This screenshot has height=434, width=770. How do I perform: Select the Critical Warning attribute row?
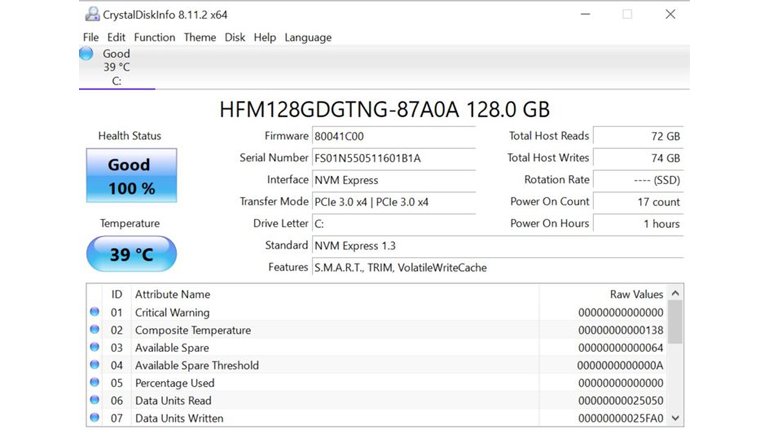tap(377, 312)
